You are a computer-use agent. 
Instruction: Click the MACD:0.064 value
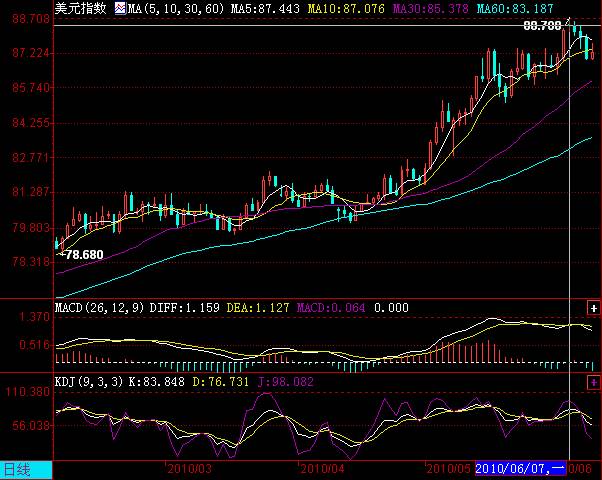(x=331, y=308)
